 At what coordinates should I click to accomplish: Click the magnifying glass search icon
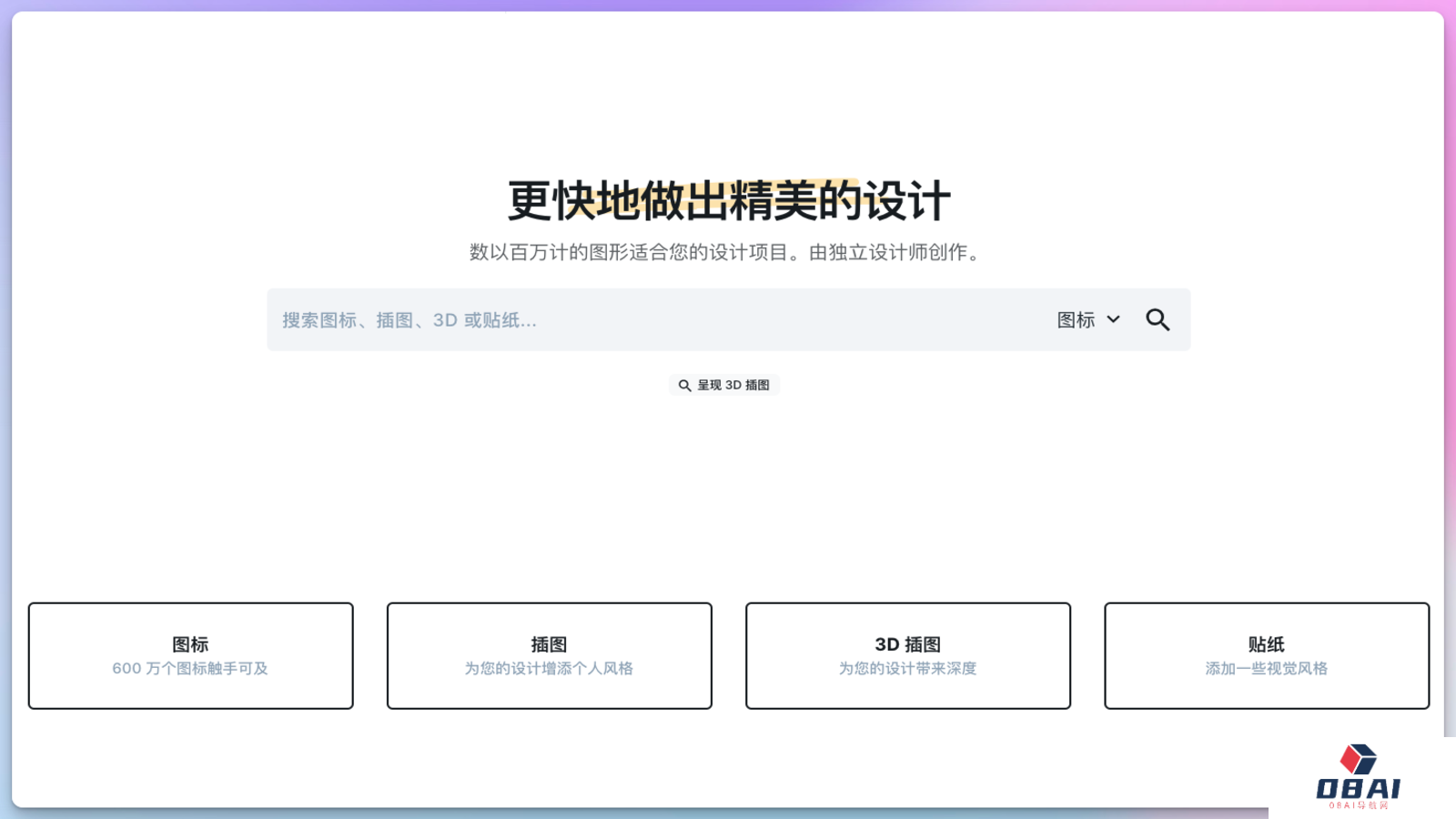click(x=1158, y=319)
